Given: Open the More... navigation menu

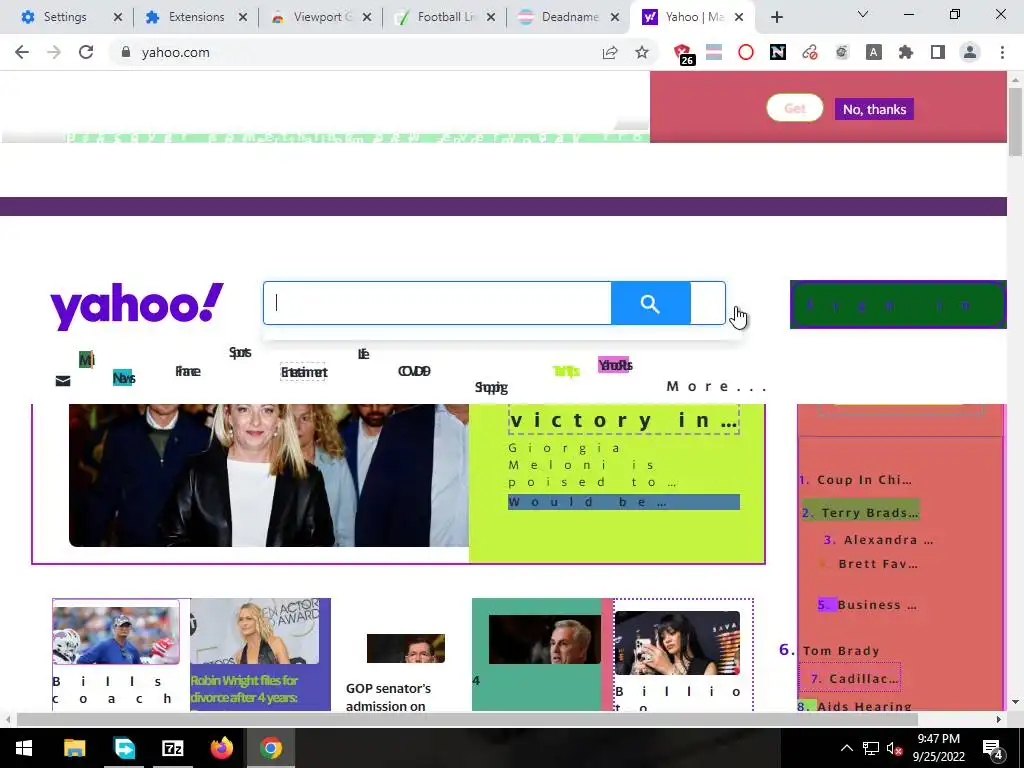Looking at the screenshot, I should click(716, 386).
